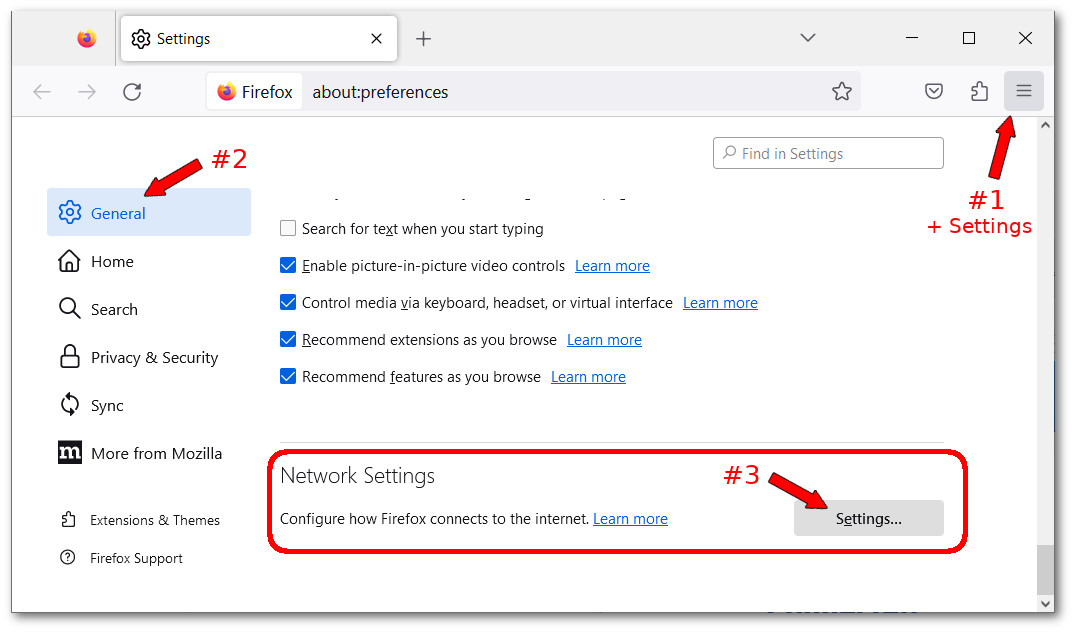Open a new tab with plus button
Screen dimensions: 1074x632
423,39
